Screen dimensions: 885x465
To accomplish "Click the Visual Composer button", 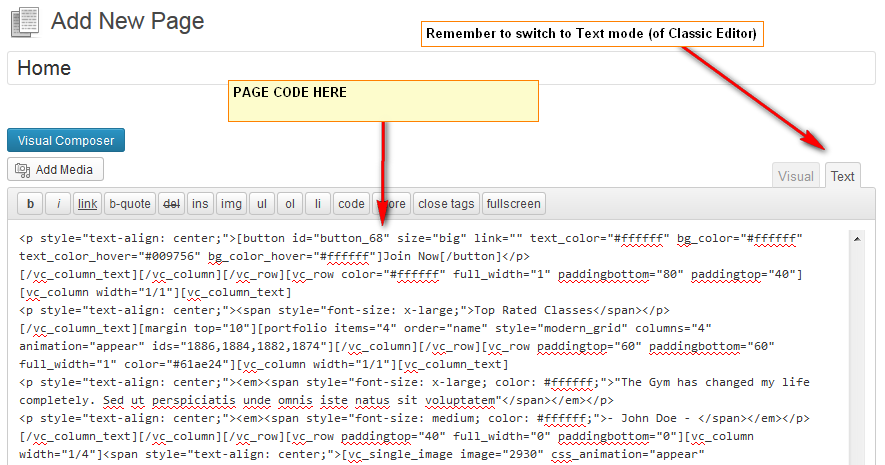I will (x=66, y=140).
